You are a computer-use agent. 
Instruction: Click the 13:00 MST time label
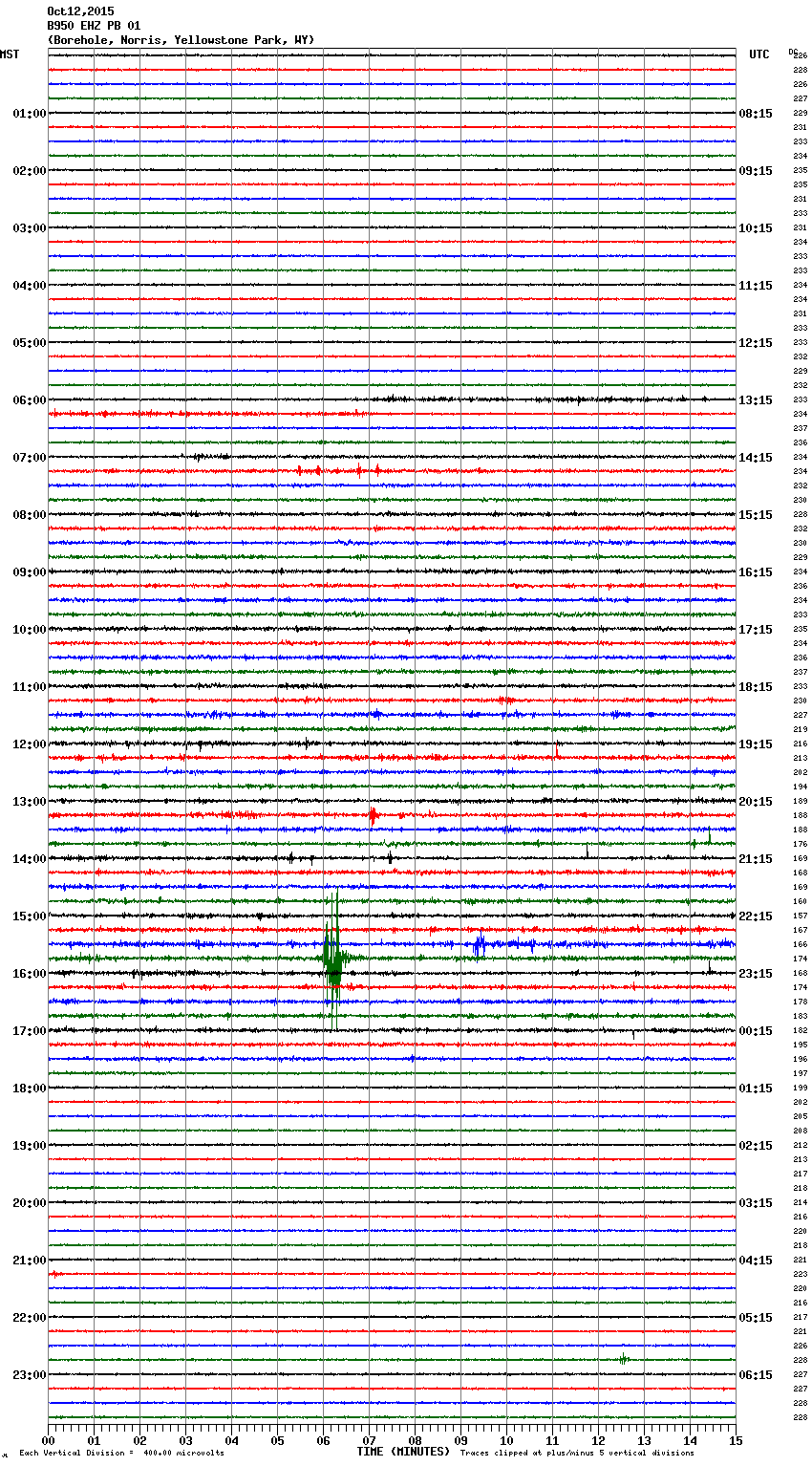pos(29,802)
